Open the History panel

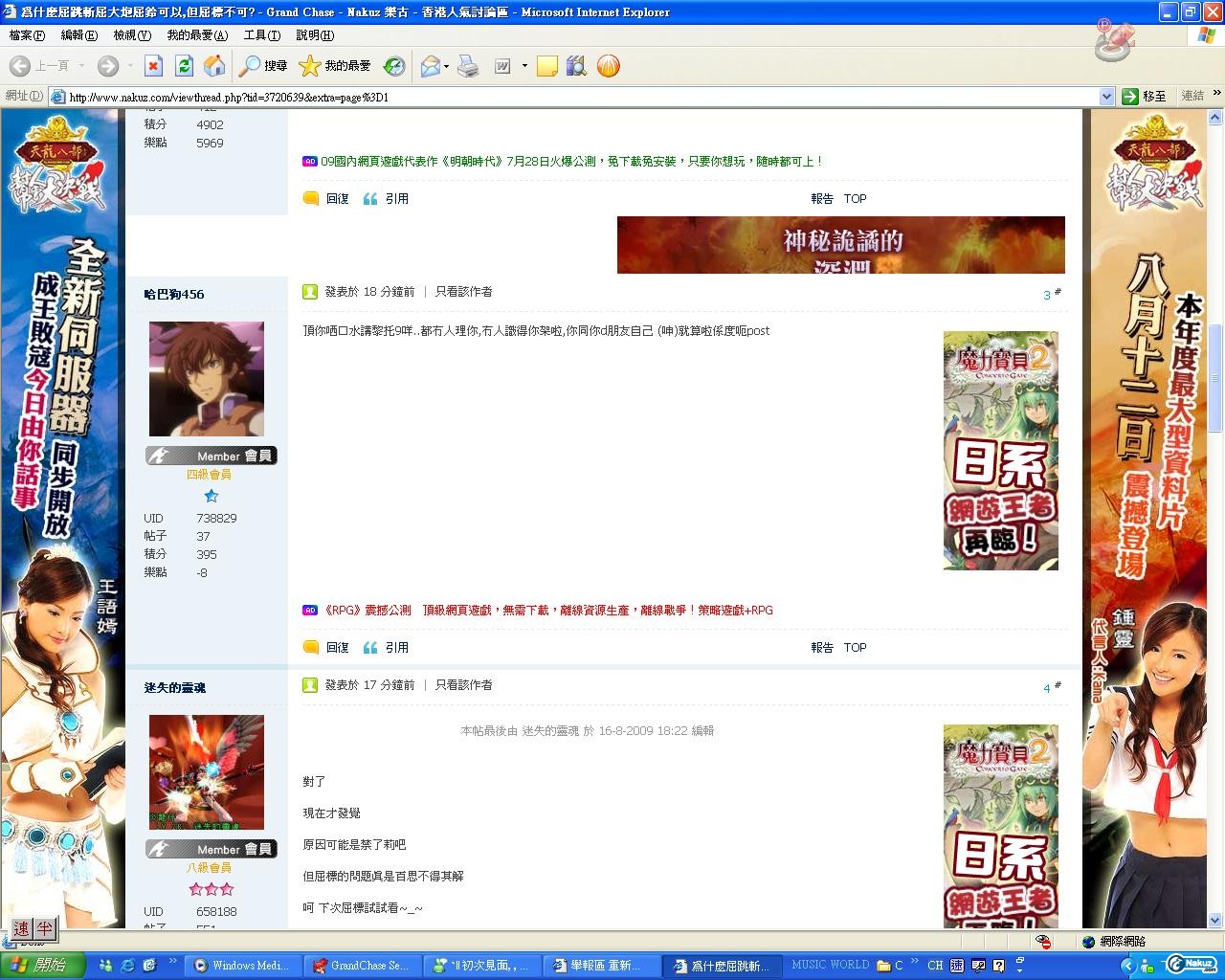394,66
